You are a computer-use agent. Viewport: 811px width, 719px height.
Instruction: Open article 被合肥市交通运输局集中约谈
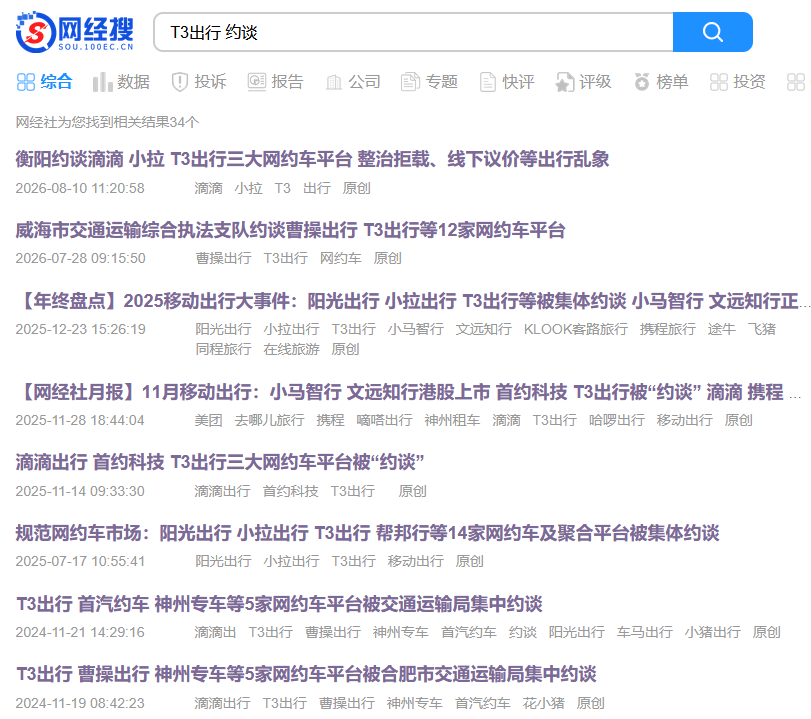(306, 674)
